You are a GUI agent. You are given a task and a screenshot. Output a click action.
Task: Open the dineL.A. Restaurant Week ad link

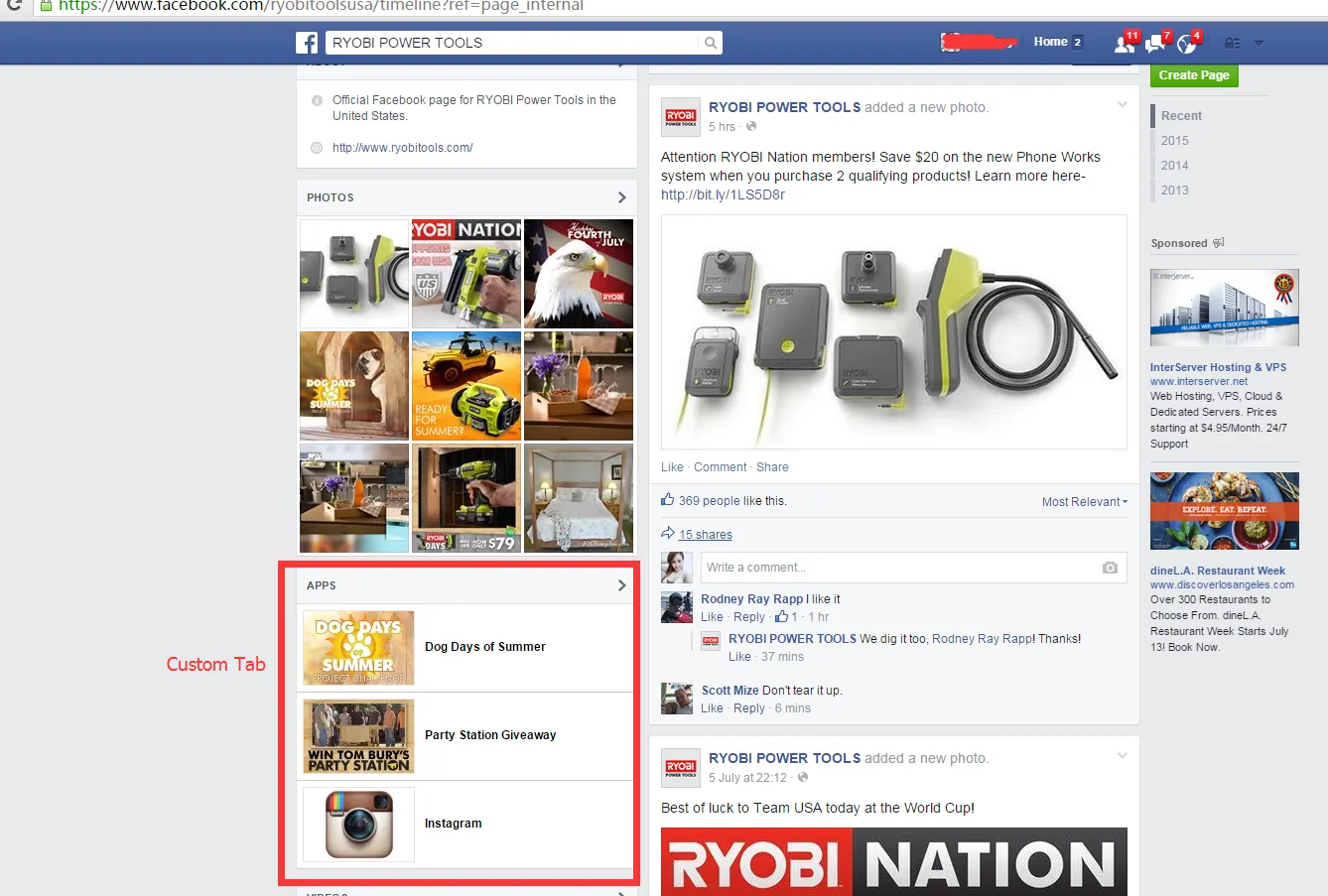point(1218,571)
